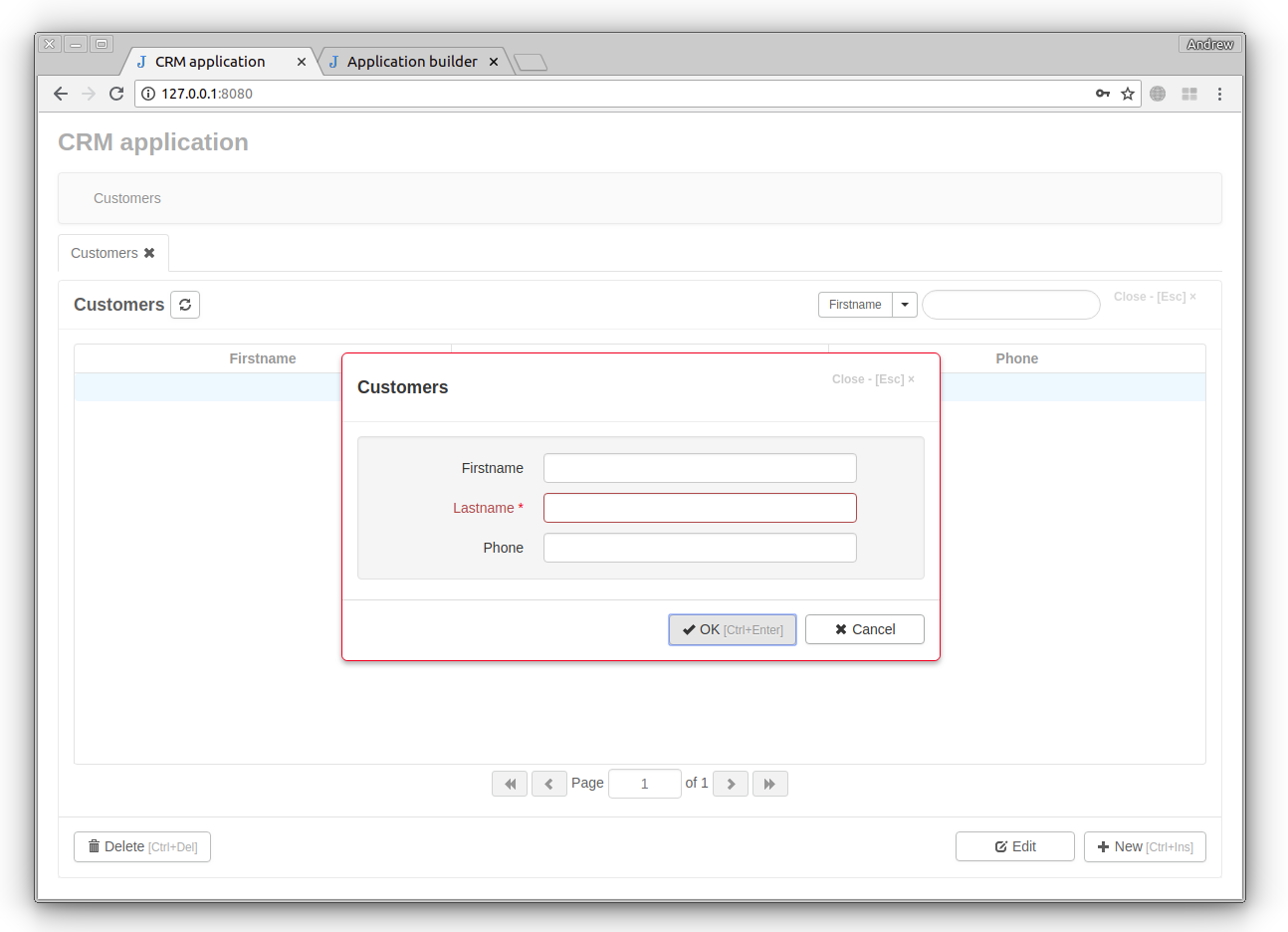Open the Customers menu item
Screen dimensions: 1288x932
(x=127, y=198)
